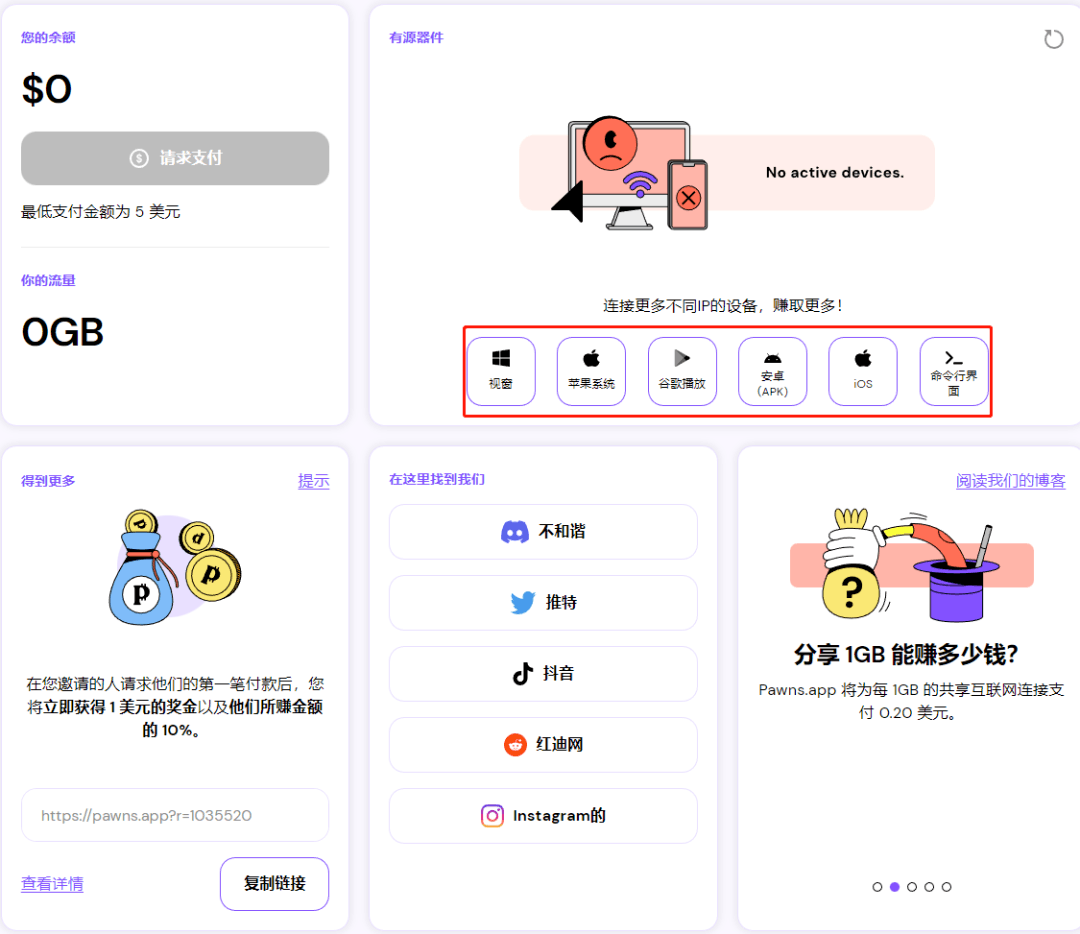Refresh the active devices list

click(x=1053, y=39)
